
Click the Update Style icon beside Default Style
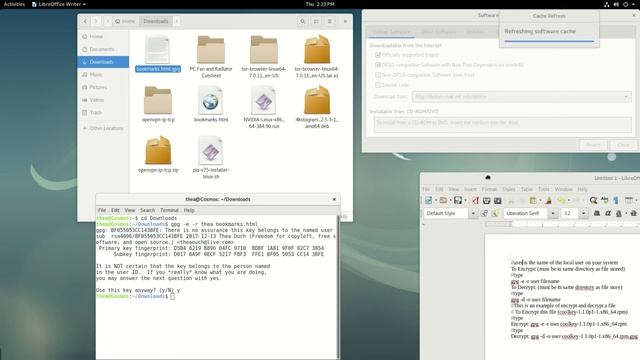pos(484,213)
